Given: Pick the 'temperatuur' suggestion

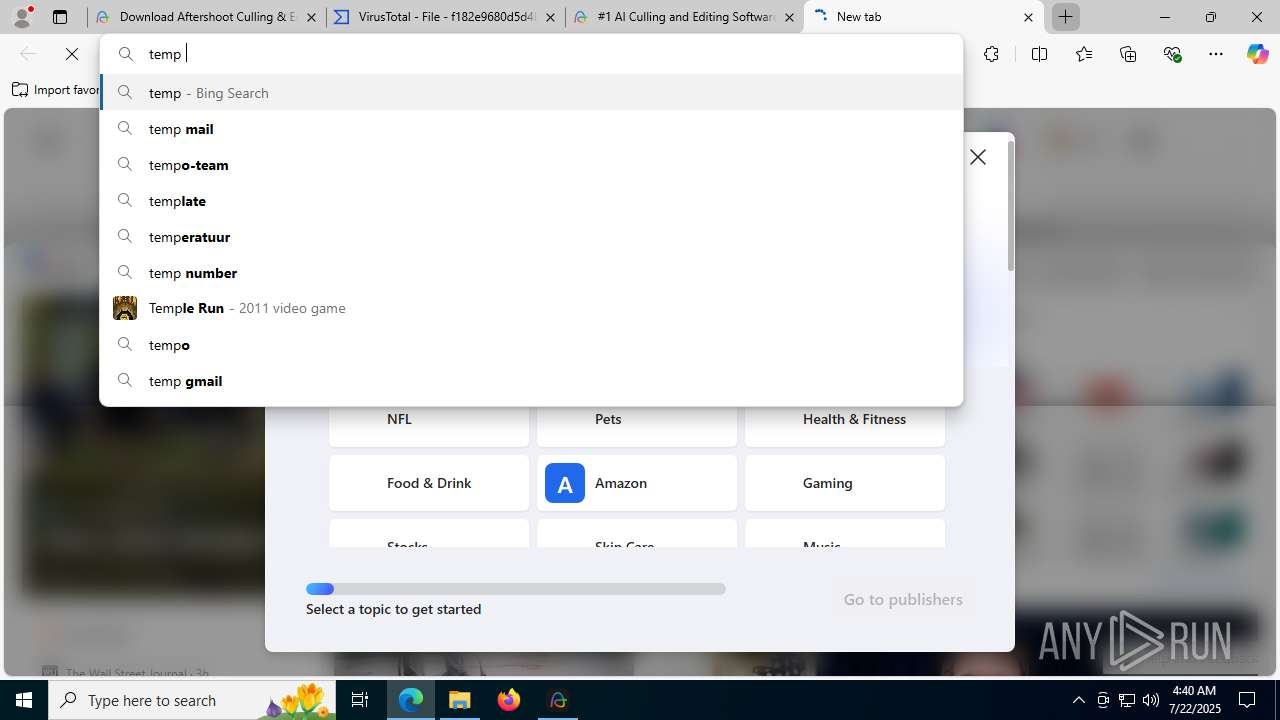Looking at the screenshot, I should point(531,237).
